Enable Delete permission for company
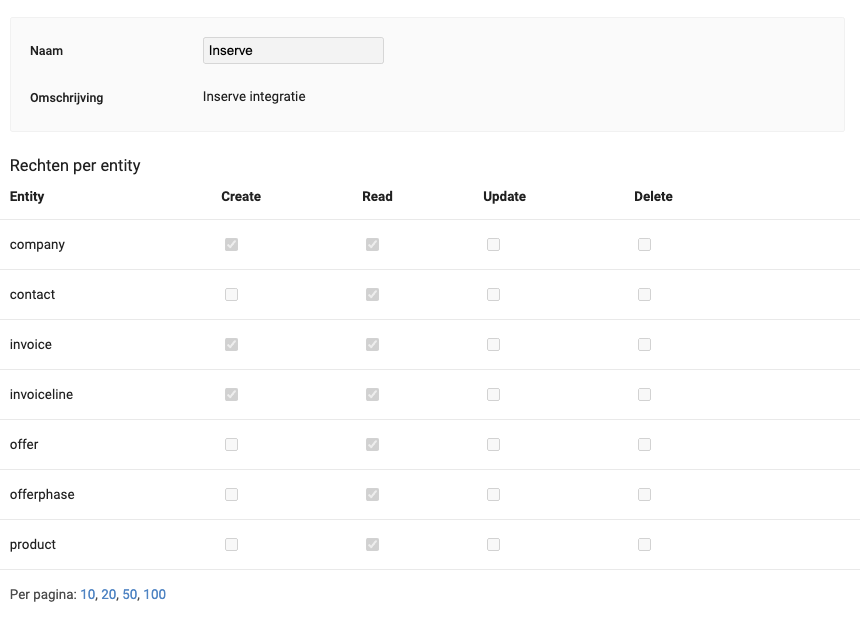 tap(645, 244)
